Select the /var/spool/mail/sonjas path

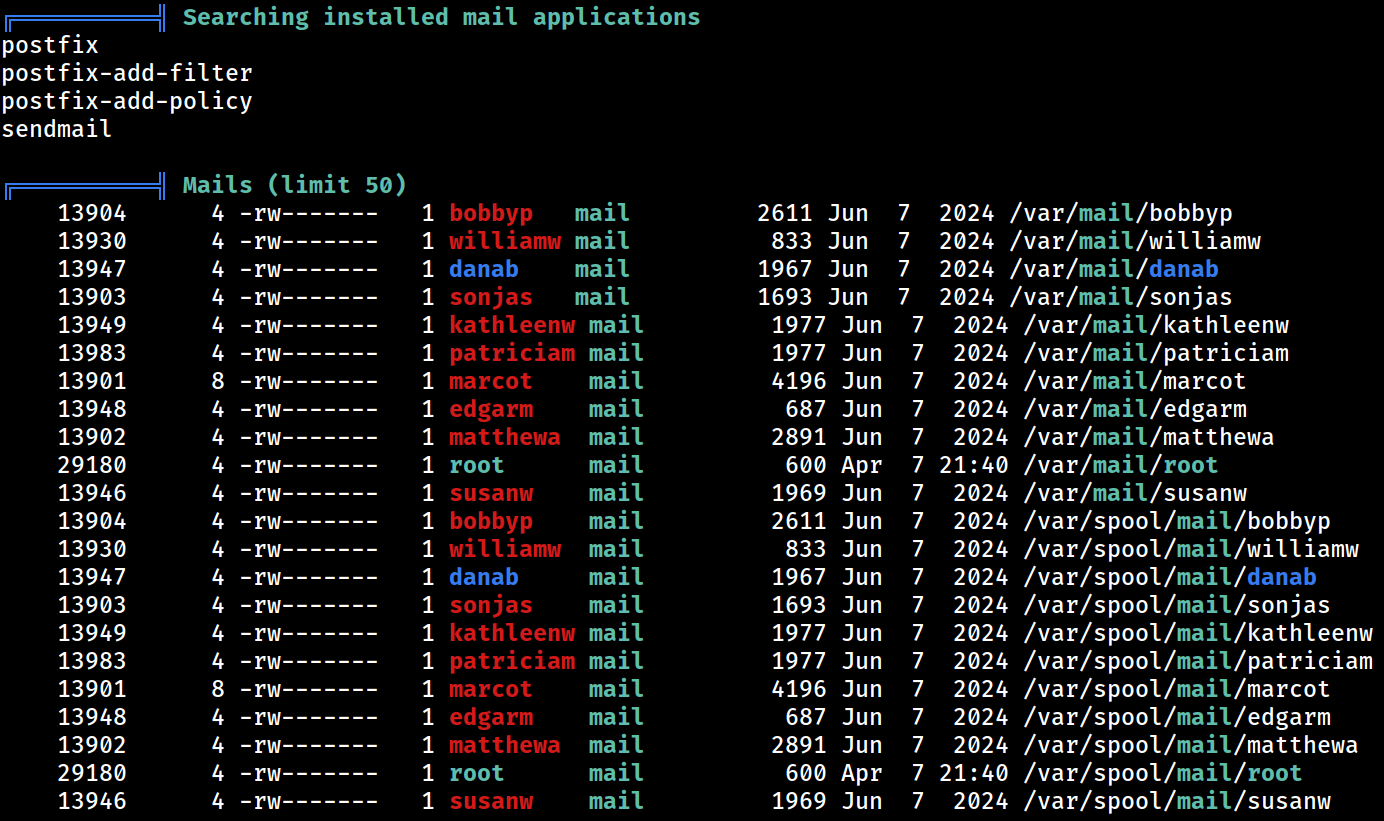pos(1177,605)
